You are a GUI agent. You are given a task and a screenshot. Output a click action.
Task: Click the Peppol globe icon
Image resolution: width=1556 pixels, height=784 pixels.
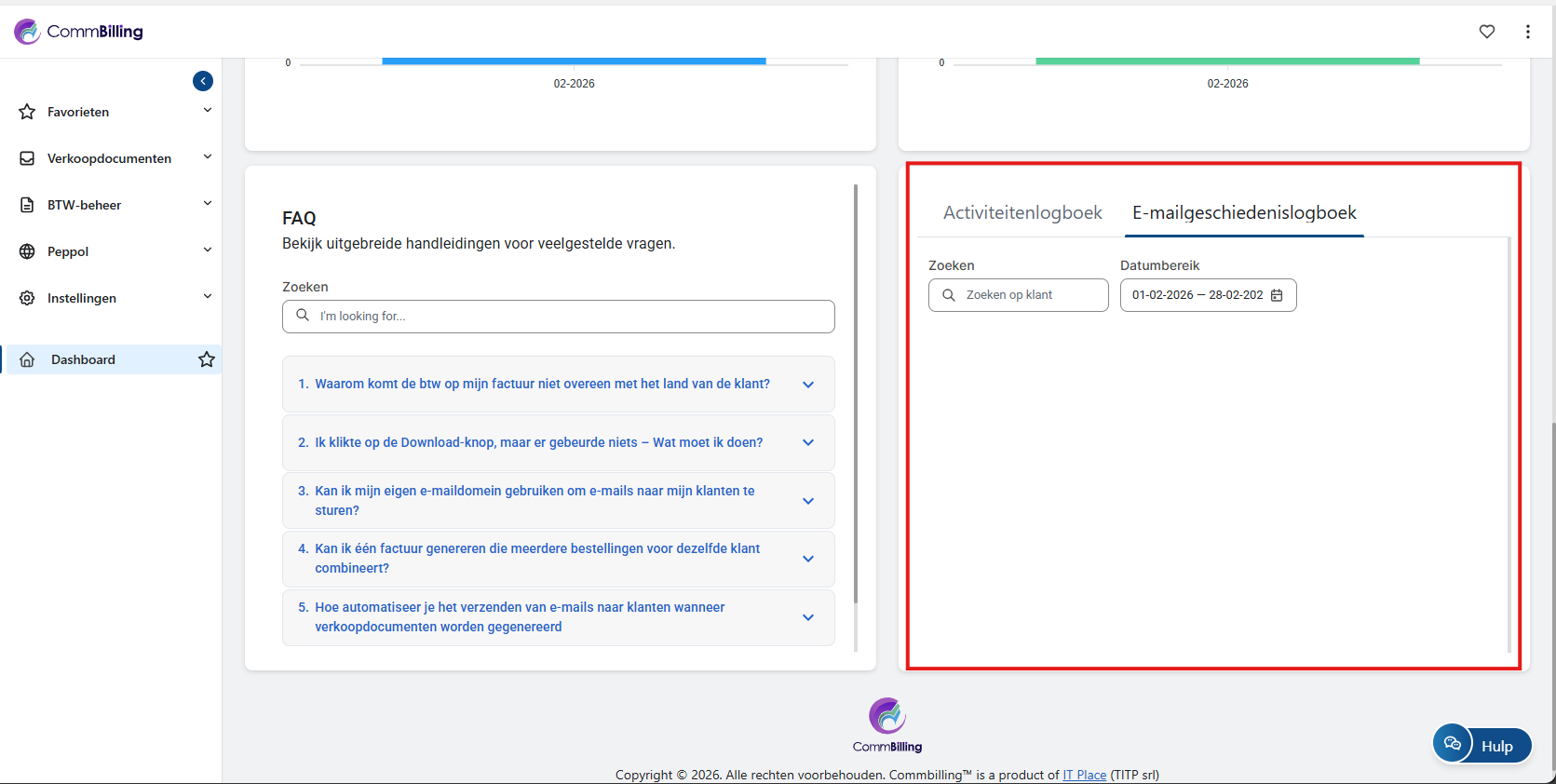(x=28, y=251)
